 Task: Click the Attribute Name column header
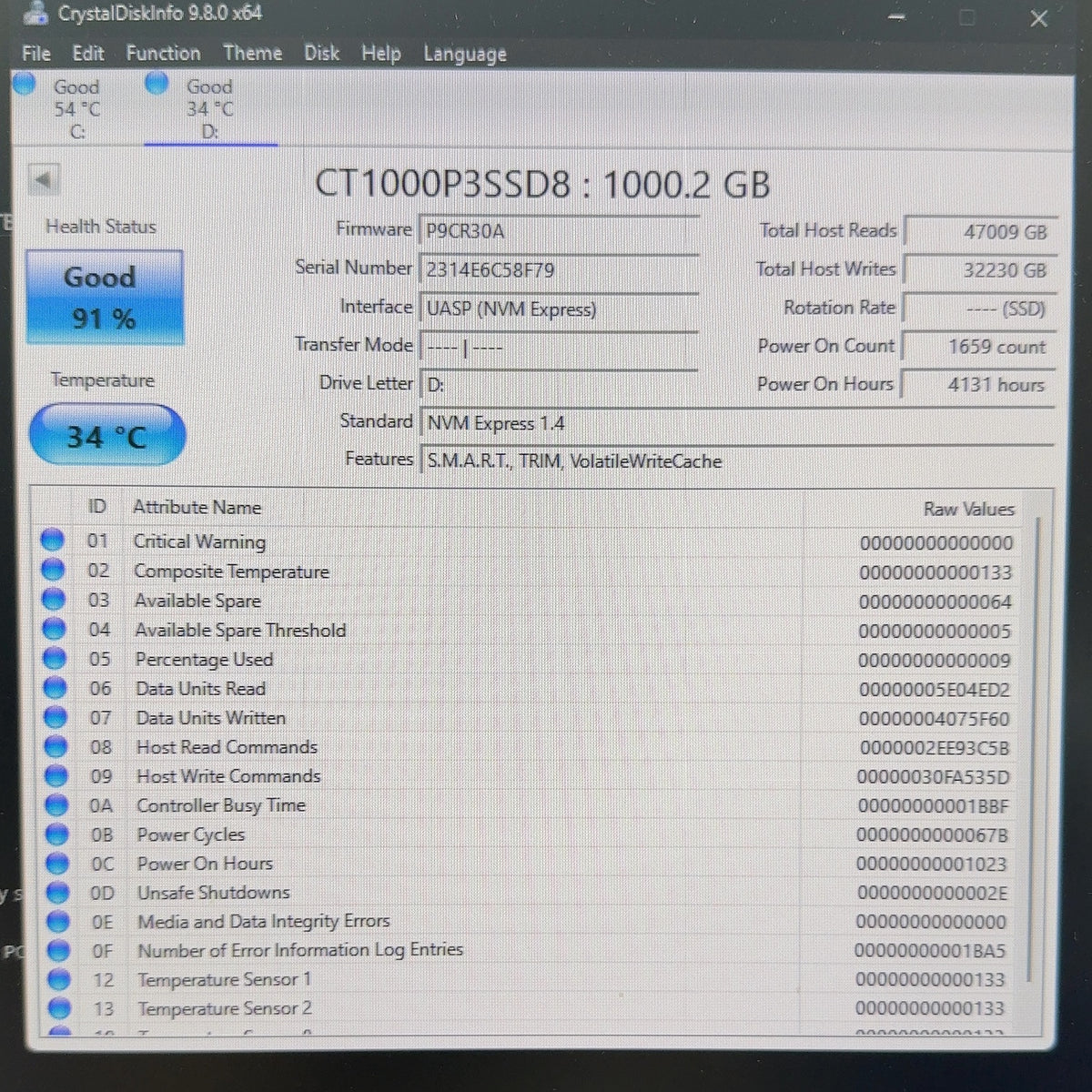(197, 508)
